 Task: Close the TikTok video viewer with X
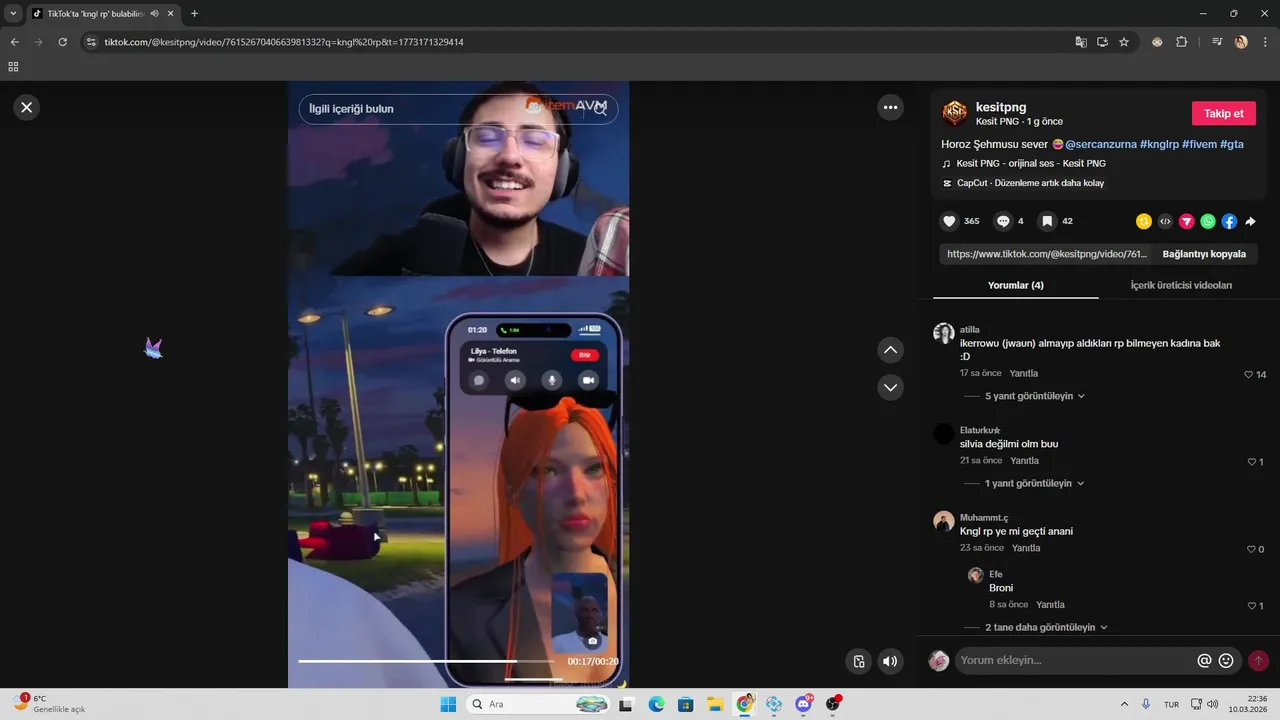(27, 107)
